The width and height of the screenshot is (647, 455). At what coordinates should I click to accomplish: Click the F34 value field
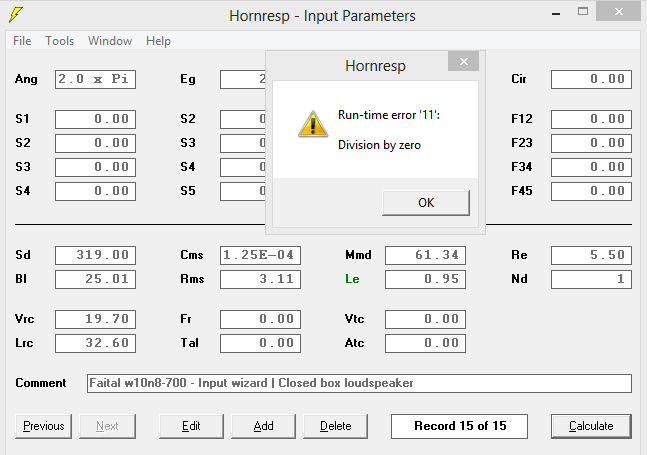(591, 167)
